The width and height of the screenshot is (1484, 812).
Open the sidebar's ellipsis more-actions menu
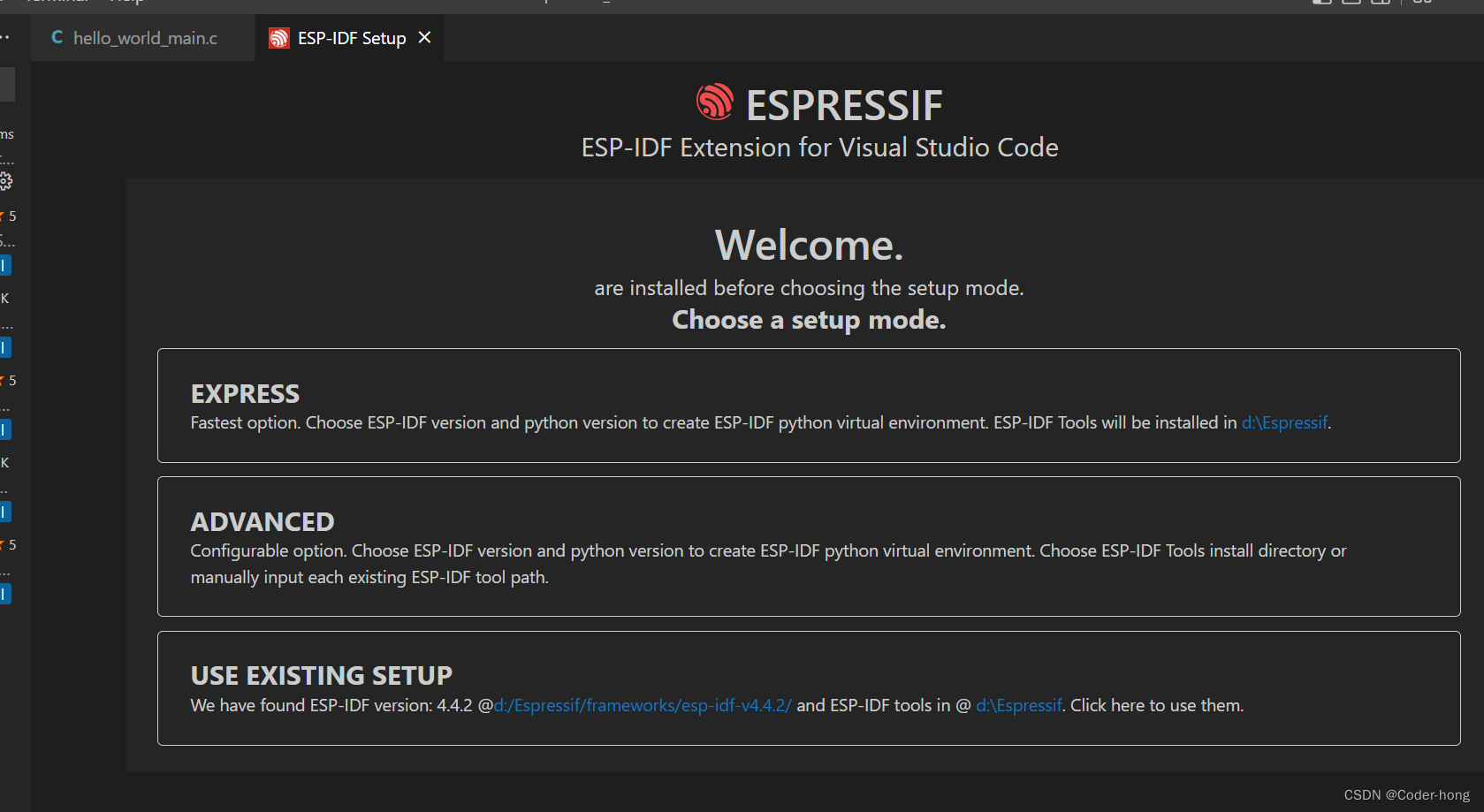click(x=5, y=36)
